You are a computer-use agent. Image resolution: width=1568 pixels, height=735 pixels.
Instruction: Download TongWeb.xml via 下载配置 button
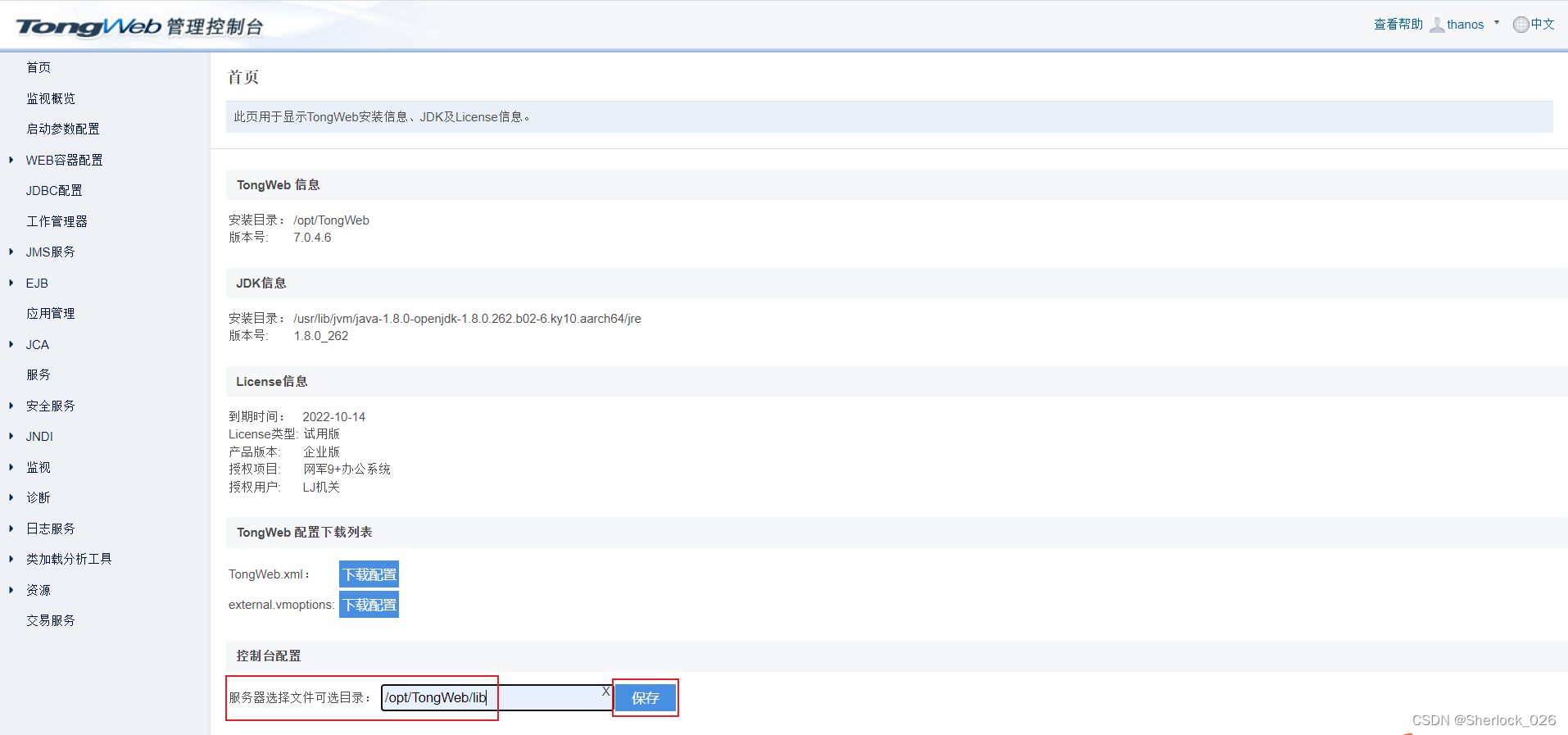coord(369,574)
